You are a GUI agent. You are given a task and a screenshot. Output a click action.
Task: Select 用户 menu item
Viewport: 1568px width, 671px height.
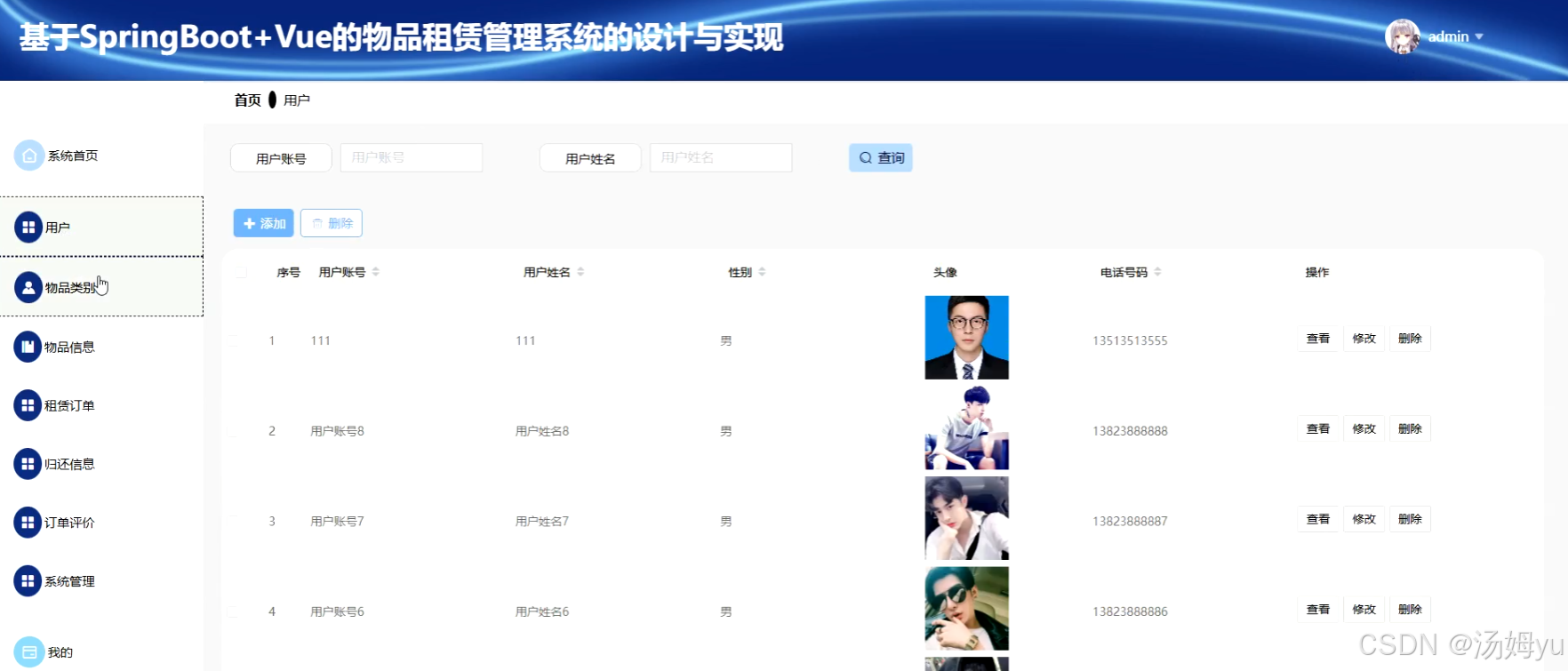click(x=101, y=227)
